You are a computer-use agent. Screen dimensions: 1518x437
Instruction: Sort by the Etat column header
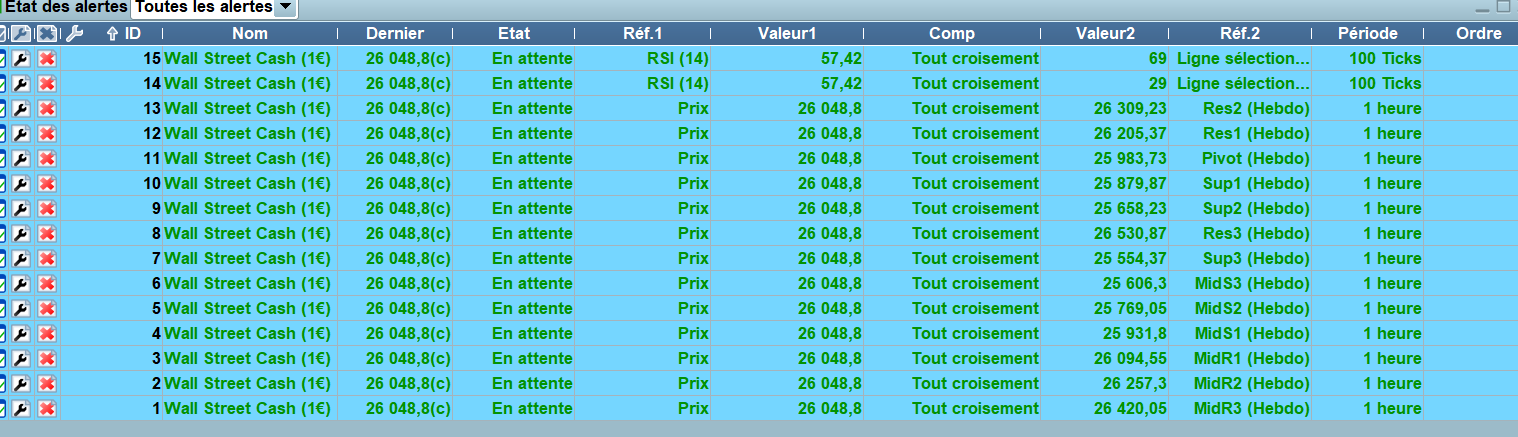coord(513,34)
